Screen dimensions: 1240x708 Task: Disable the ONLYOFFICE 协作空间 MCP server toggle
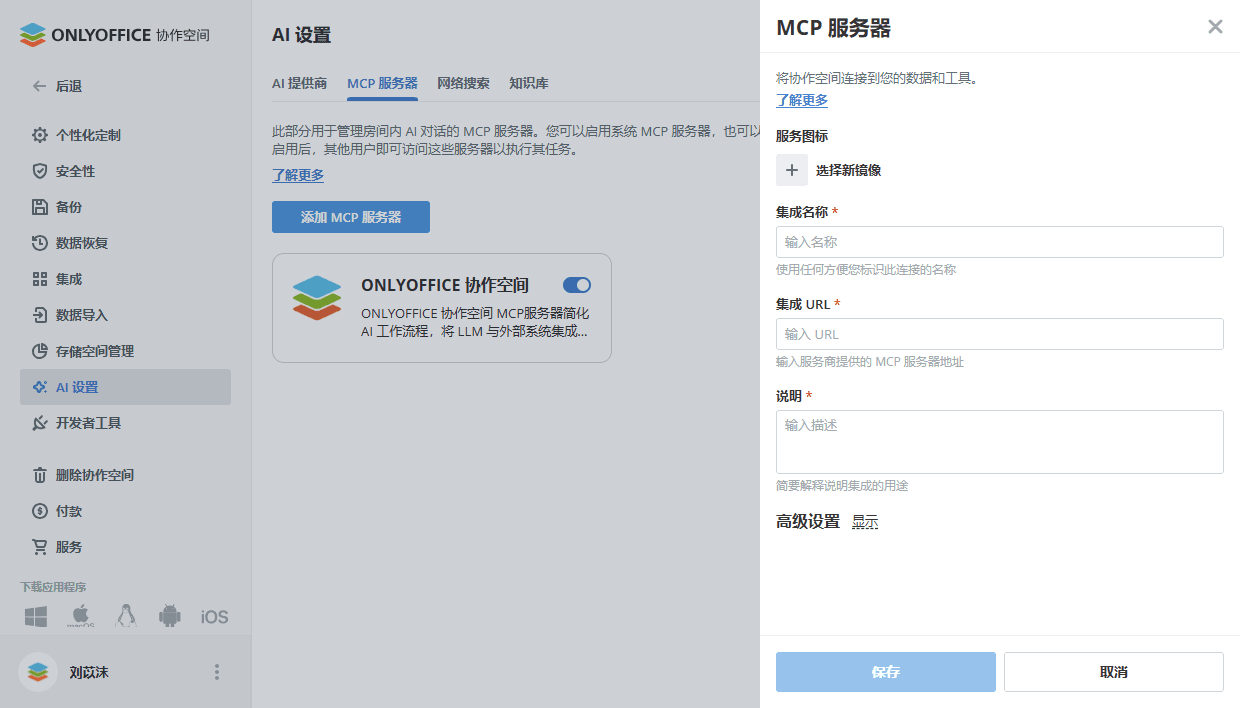coord(576,284)
